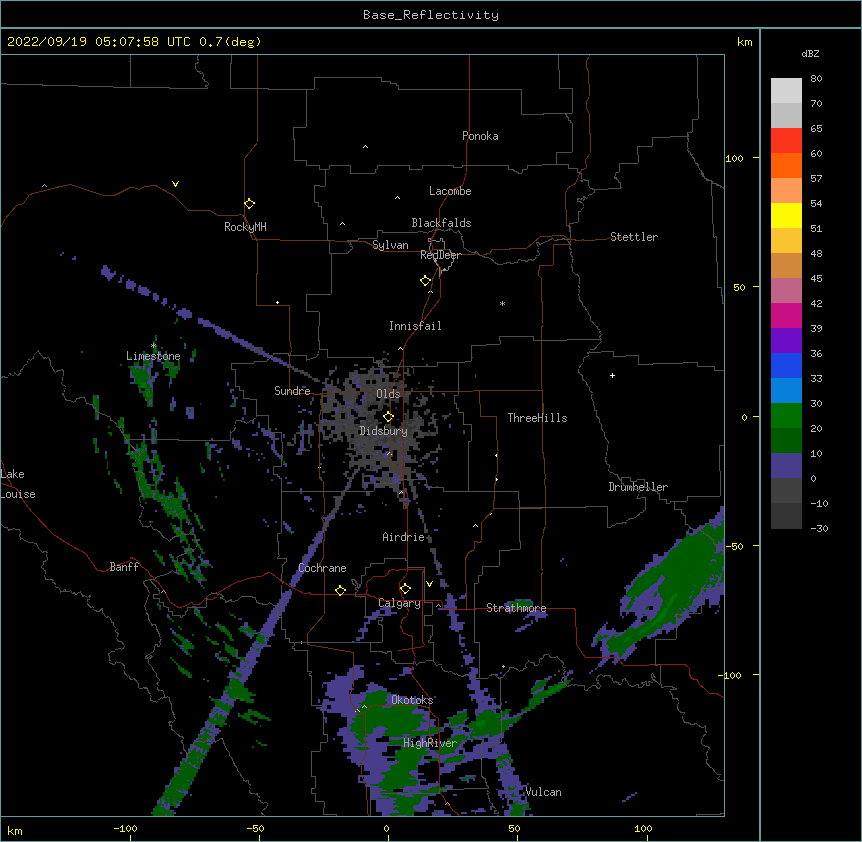
Task: Click yellow V marker east of Calgary
Action: tap(429, 584)
